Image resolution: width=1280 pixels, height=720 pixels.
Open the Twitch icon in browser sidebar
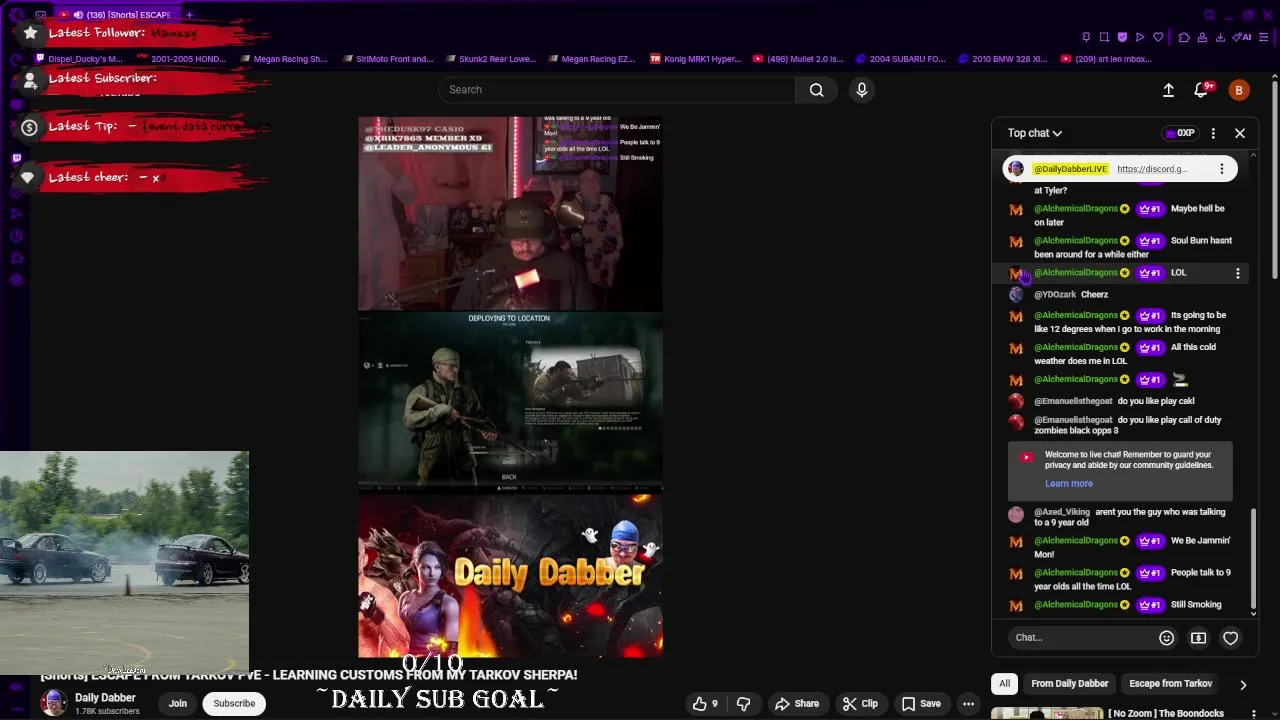(x=16, y=158)
